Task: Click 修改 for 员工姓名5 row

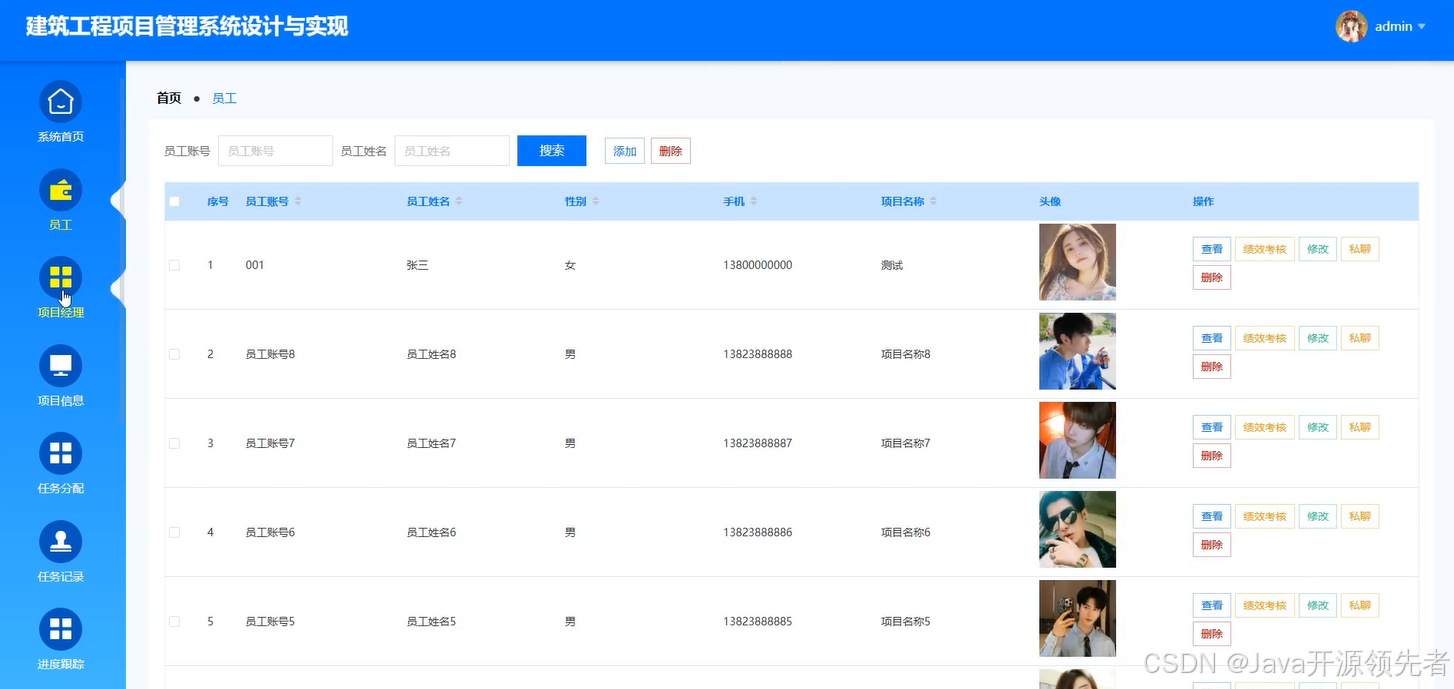Action: pos(1318,605)
